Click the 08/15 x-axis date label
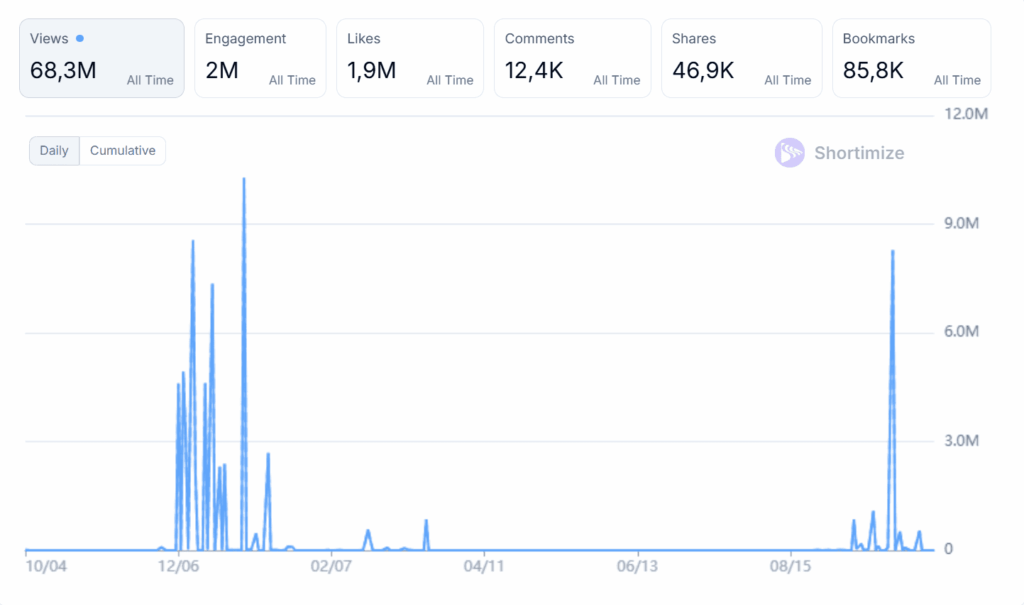Viewport: 1024px width, 605px height. tap(790, 566)
